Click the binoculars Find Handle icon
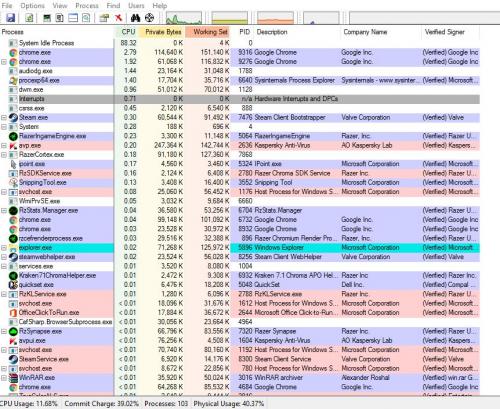Viewport: 500px width, 409px height. [x=135, y=18]
